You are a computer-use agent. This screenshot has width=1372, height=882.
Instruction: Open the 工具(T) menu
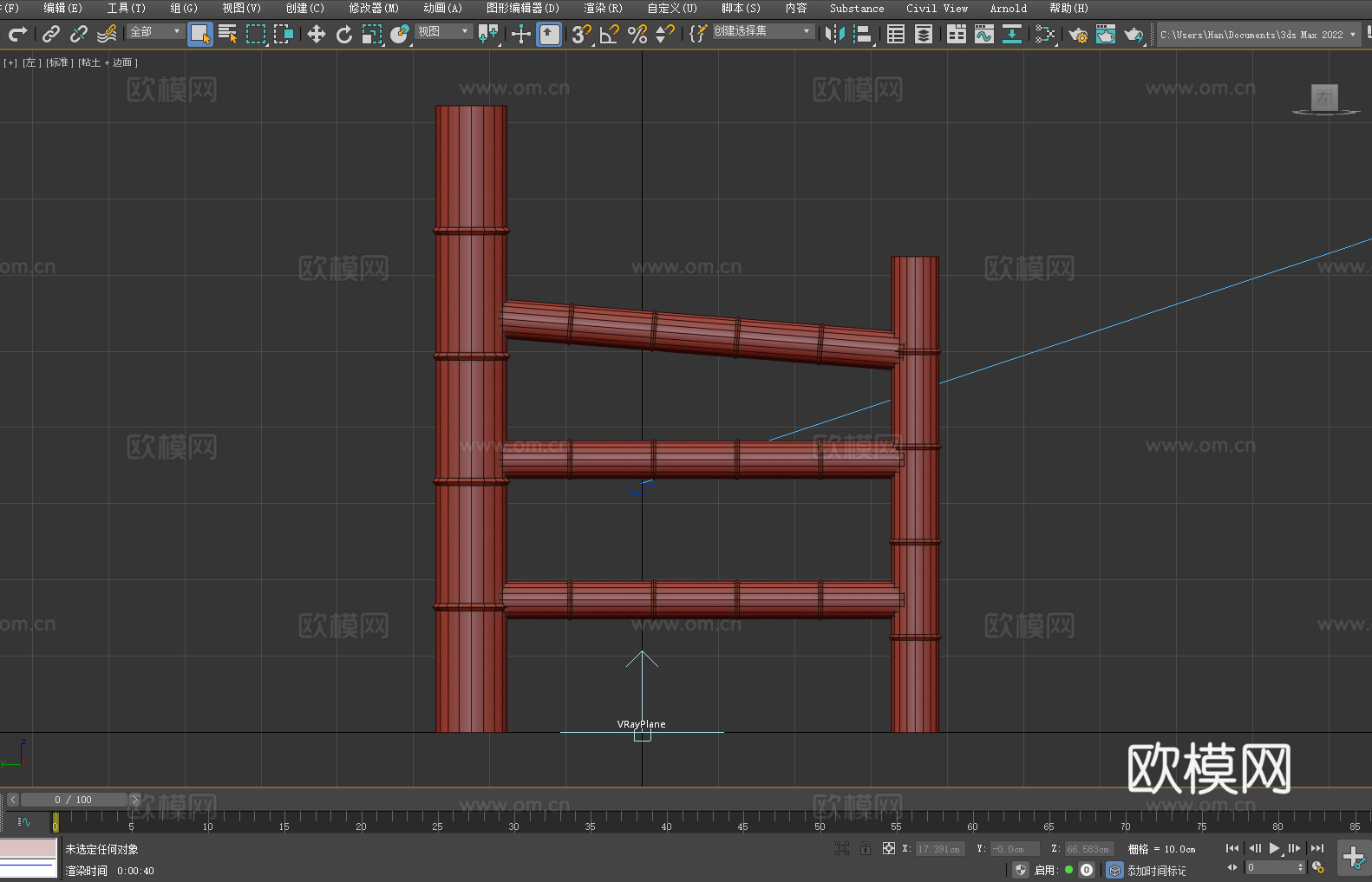[127, 8]
